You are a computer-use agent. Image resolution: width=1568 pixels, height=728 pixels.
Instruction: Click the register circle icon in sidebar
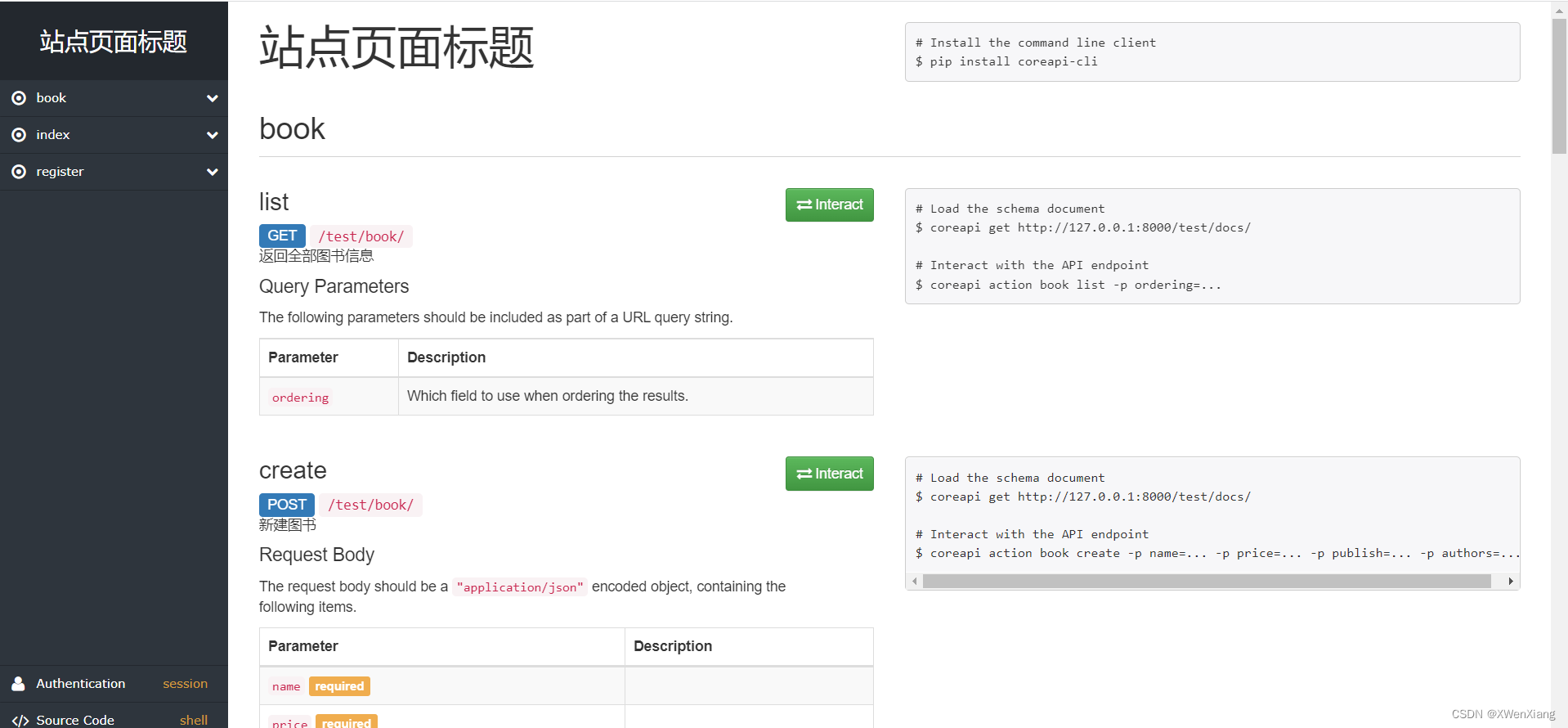click(19, 172)
